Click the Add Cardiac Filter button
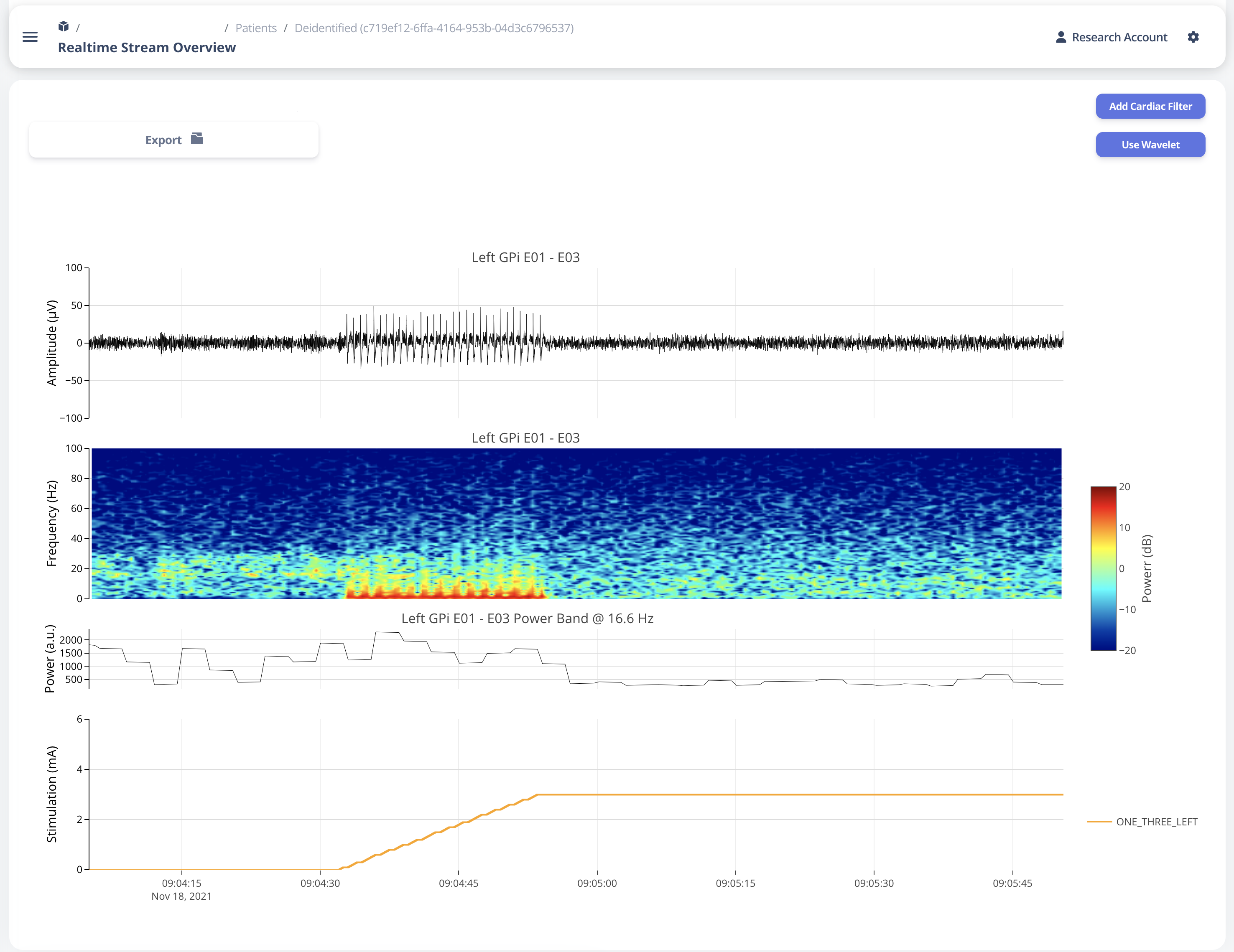This screenshot has height=952, width=1234. coord(1150,106)
